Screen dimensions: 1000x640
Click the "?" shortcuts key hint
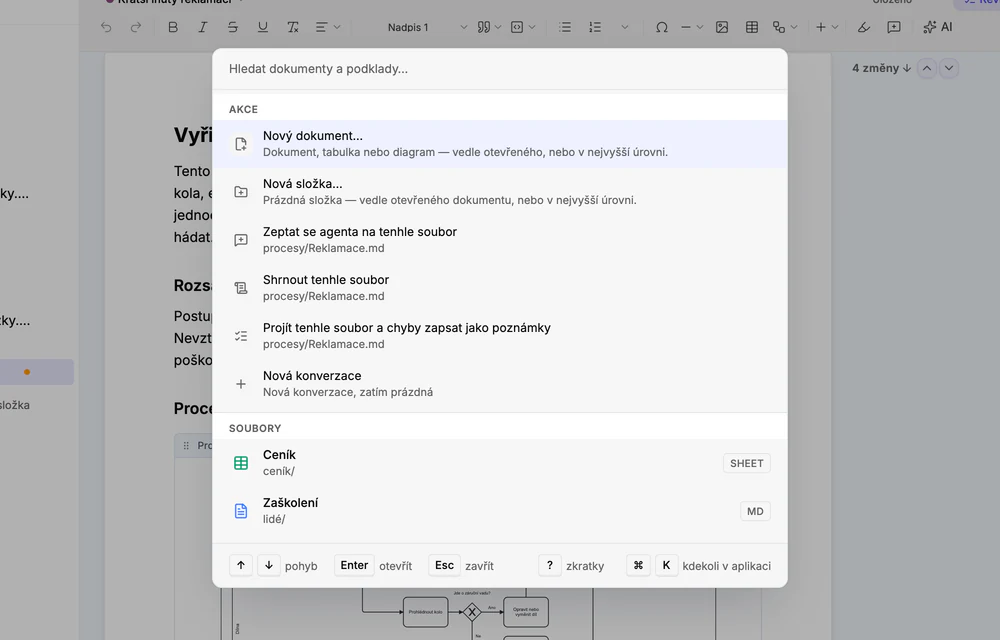click(550, 565)
